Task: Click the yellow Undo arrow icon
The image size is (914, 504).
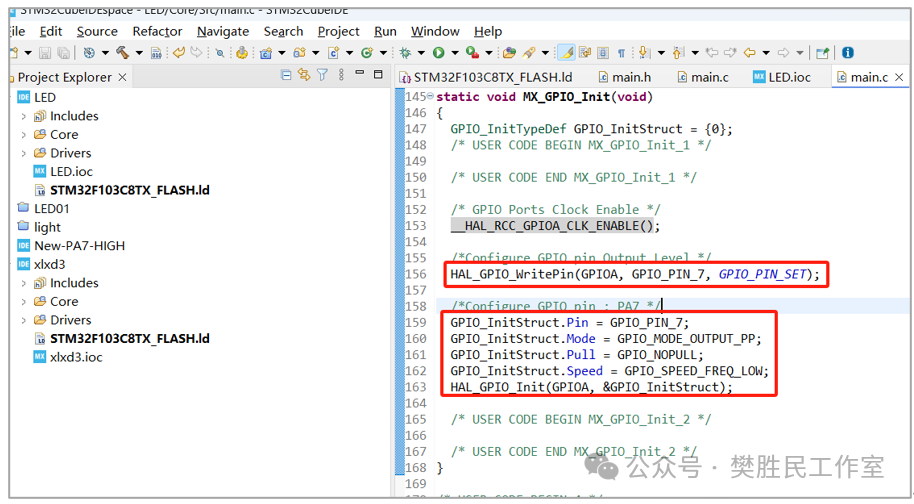Action: [x=179, y=53]
